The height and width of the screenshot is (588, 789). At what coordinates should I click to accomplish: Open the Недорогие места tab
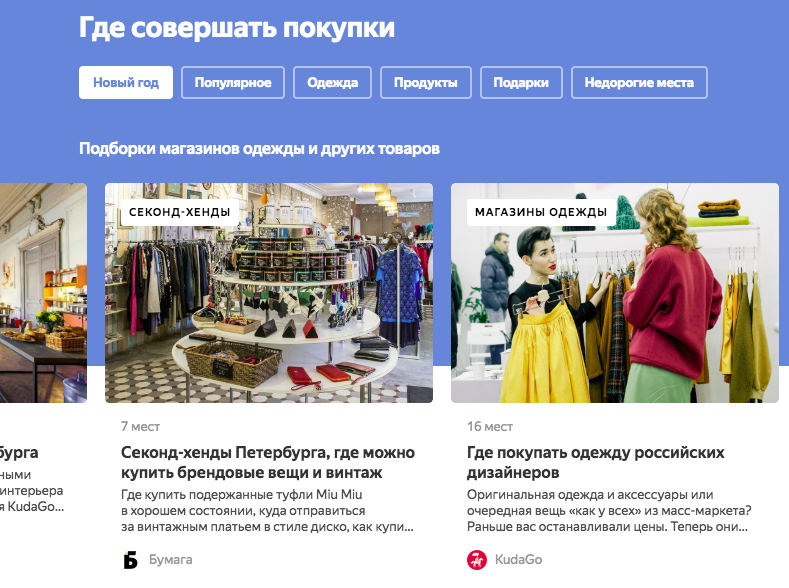coord(639,82)
